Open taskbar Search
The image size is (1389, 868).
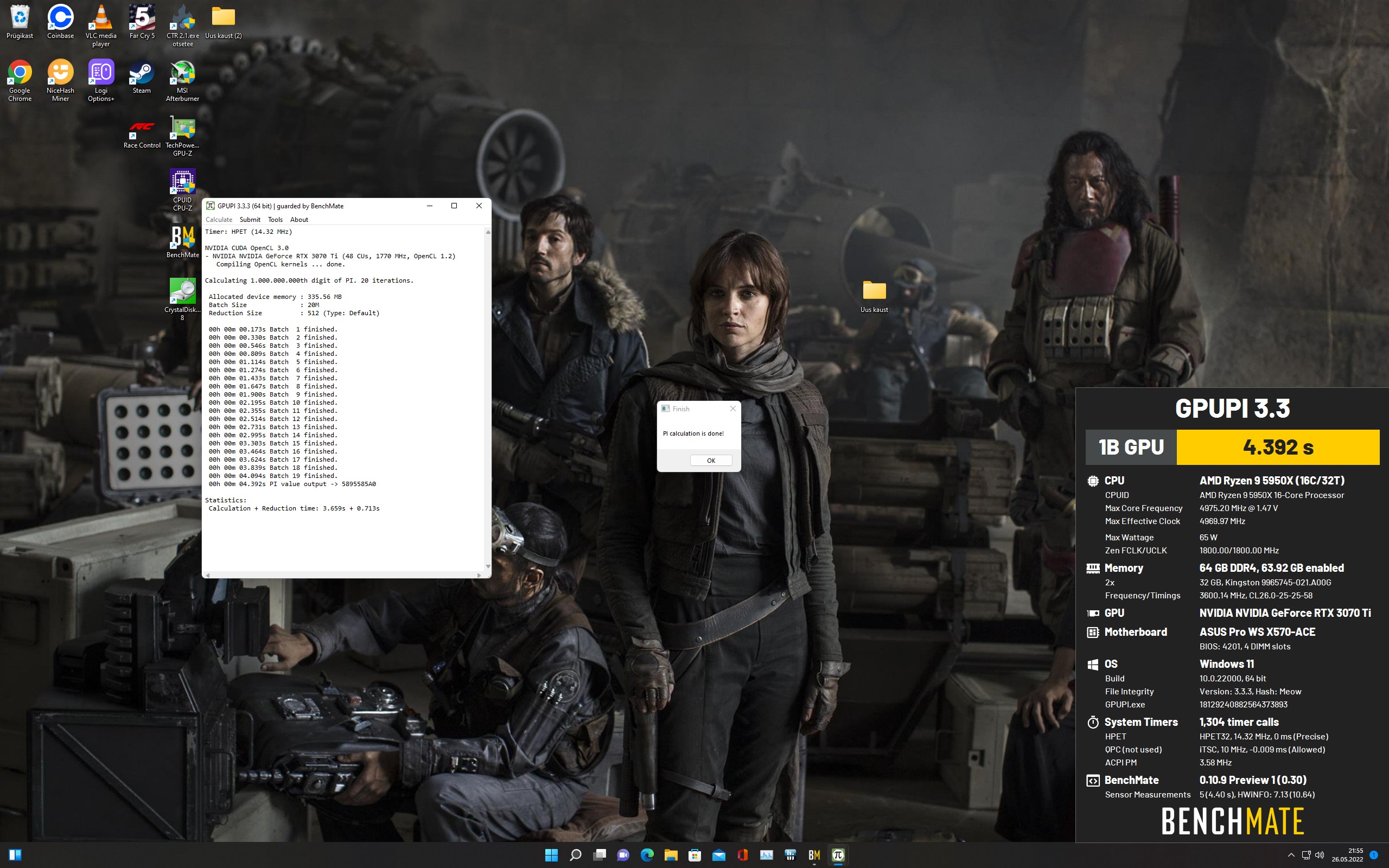tap(575, 855)
